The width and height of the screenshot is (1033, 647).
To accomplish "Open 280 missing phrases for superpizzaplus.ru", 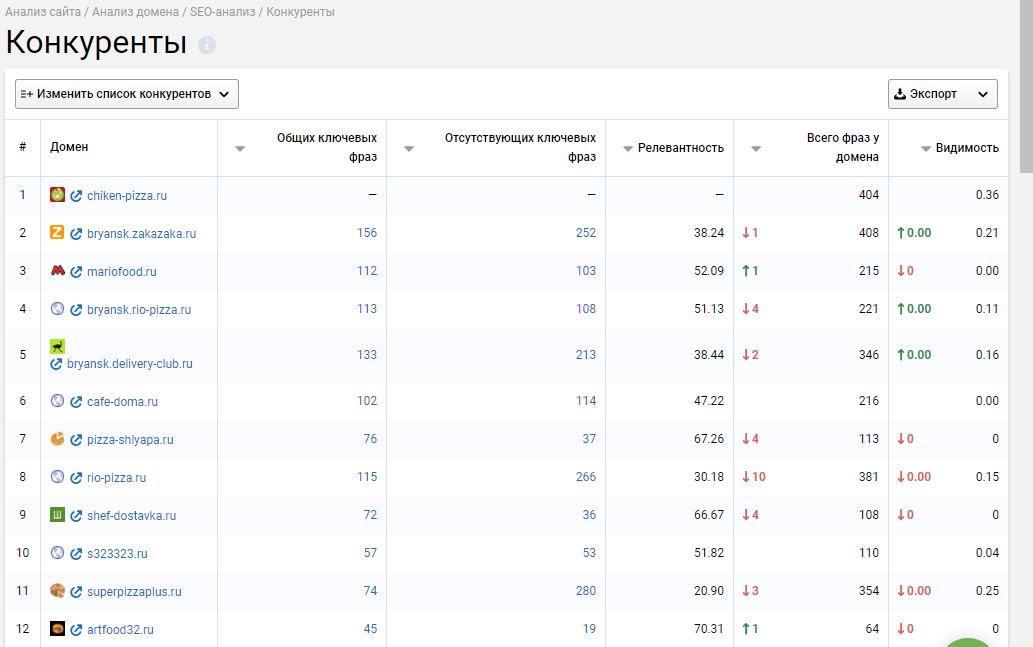I will pos(586,591).
